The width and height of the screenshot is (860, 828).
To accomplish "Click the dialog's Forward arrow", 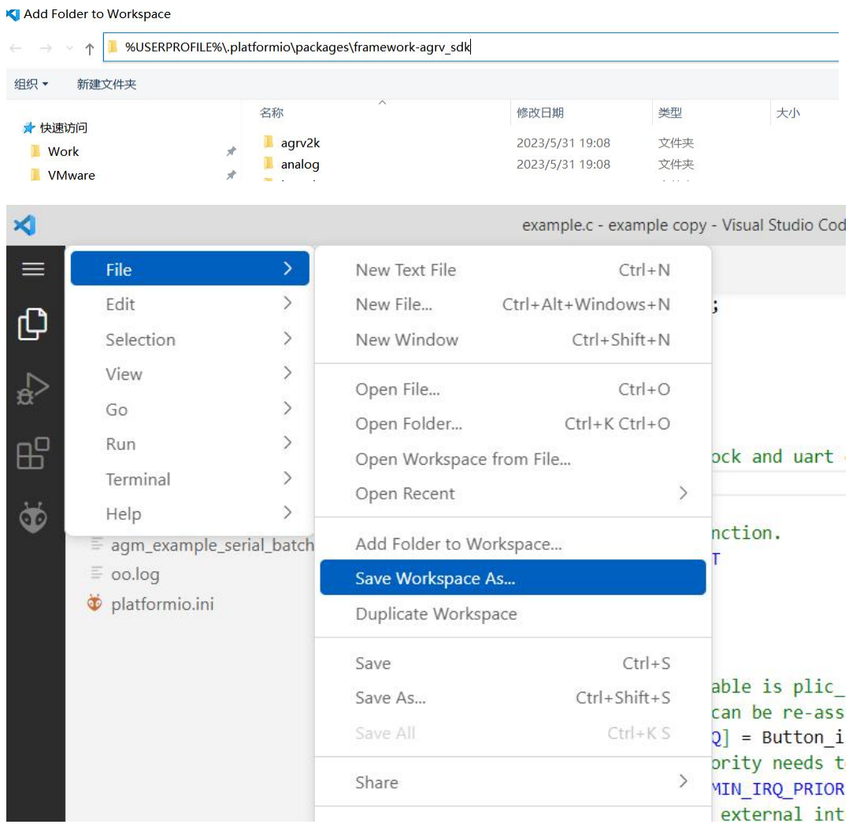I will coord(46,48).
